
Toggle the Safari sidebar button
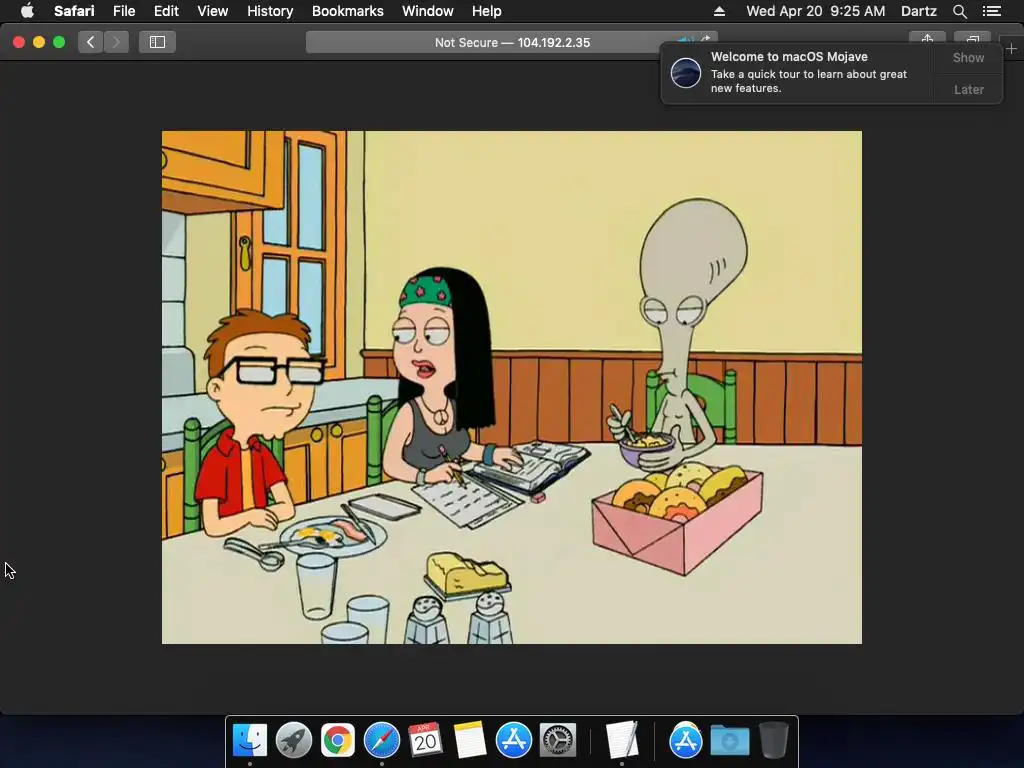[157, 42]
